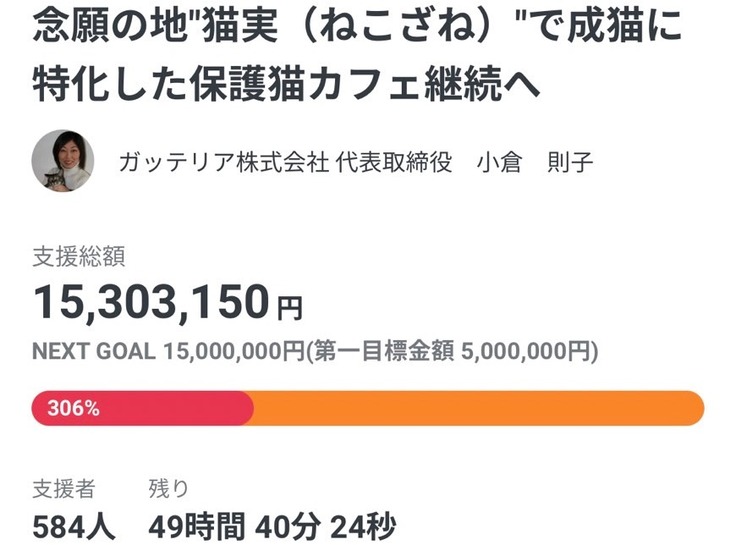Image resolution: width=736 pixels, height=545 pixels.
Task: Click the organizer name 小倉 則子
Action: click(534, 163)
